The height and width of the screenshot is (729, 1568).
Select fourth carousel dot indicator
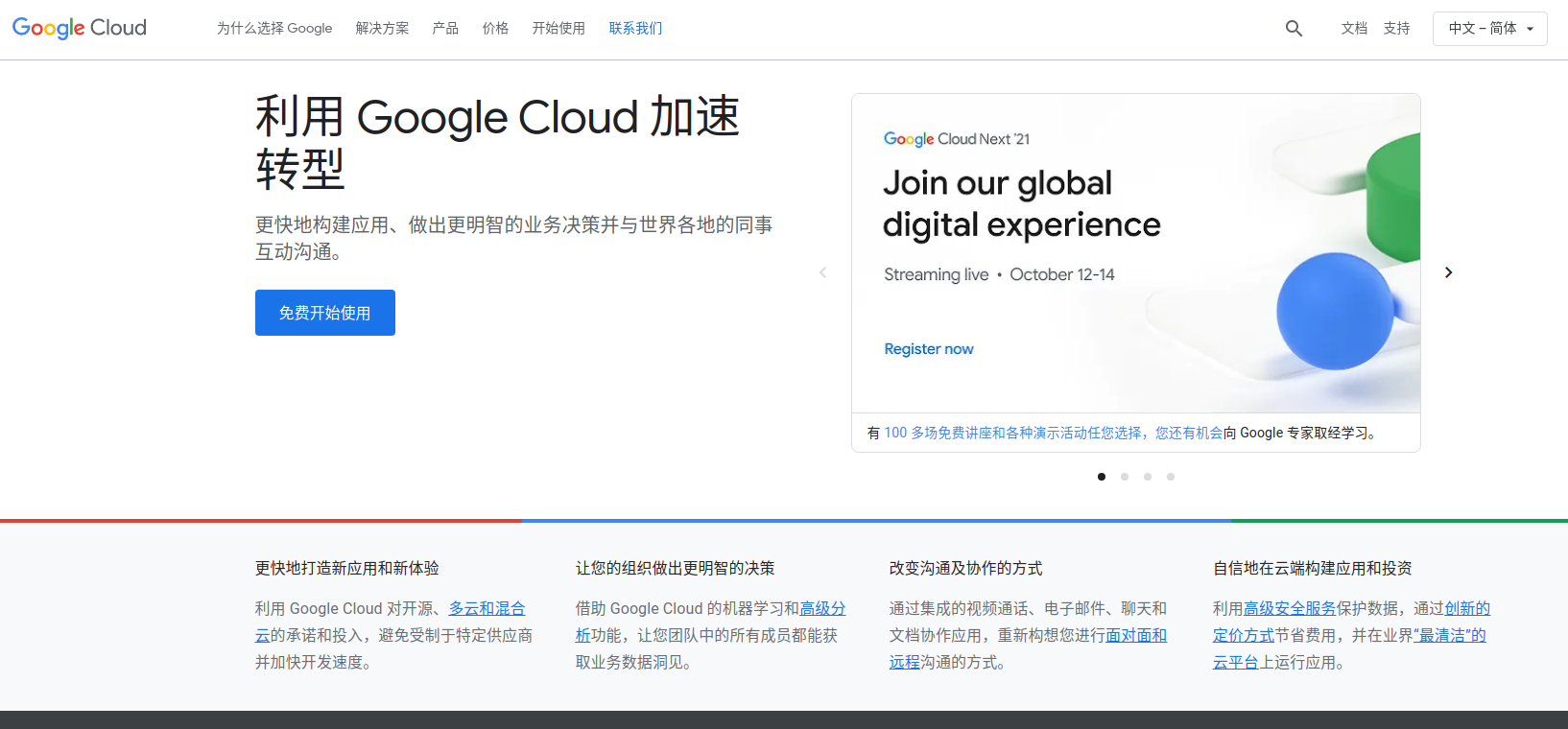click(1171, 477)
